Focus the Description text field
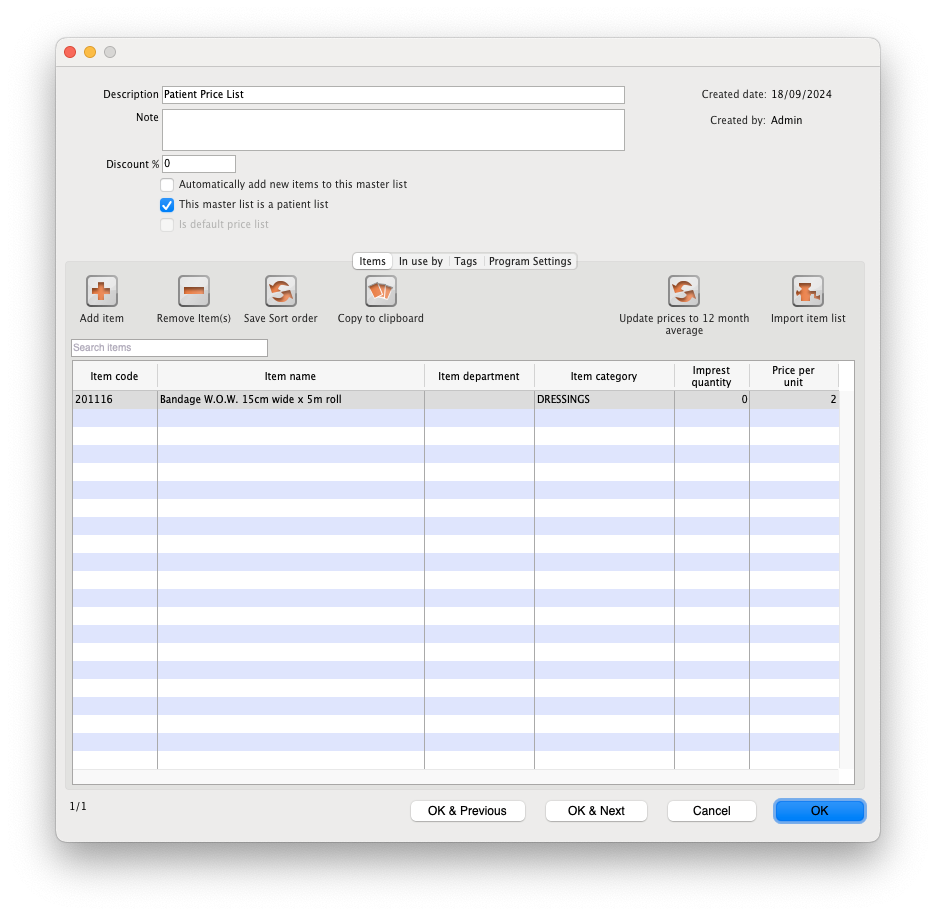936x916 pixels. tap(393, 95)
